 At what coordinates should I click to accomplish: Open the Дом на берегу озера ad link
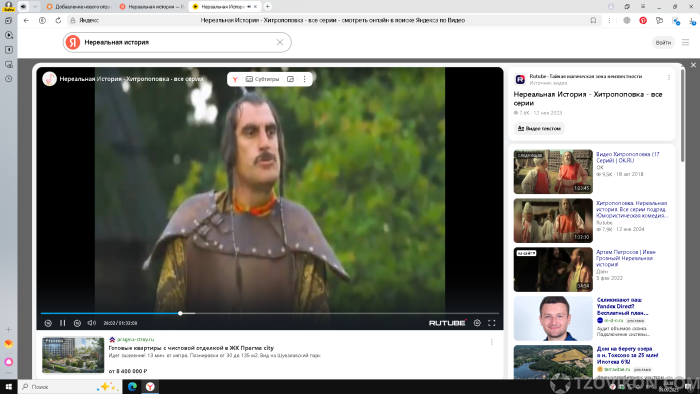click(x=627, y=355)
